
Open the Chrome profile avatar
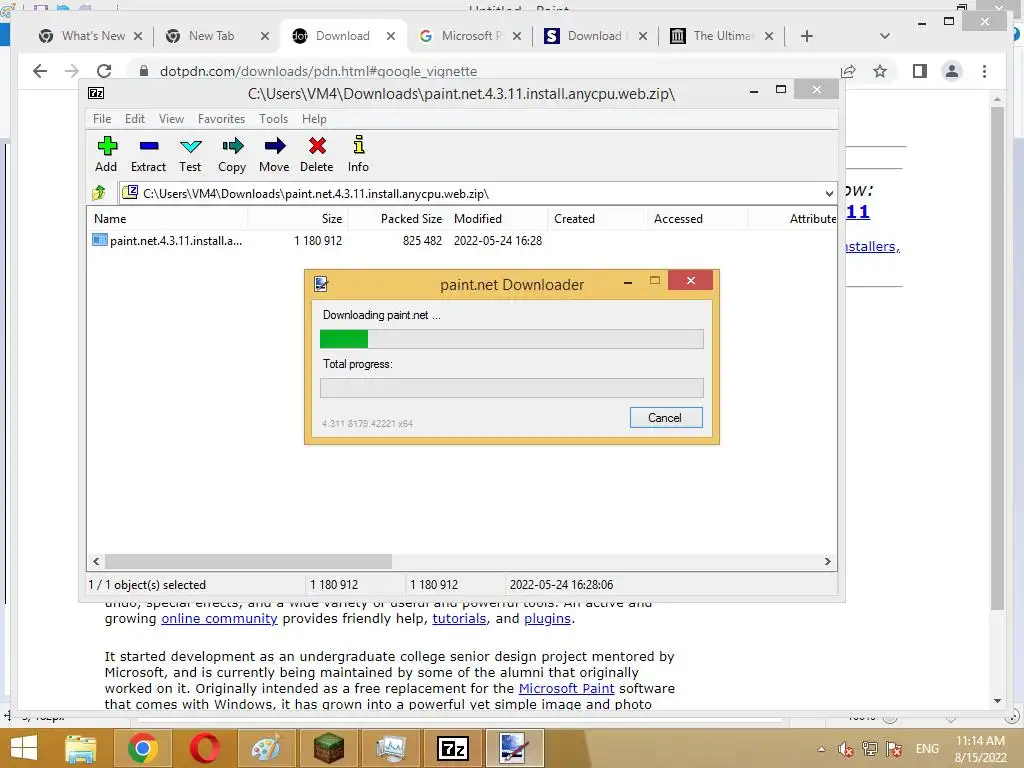pyautogui.click(x=952, y=71)
